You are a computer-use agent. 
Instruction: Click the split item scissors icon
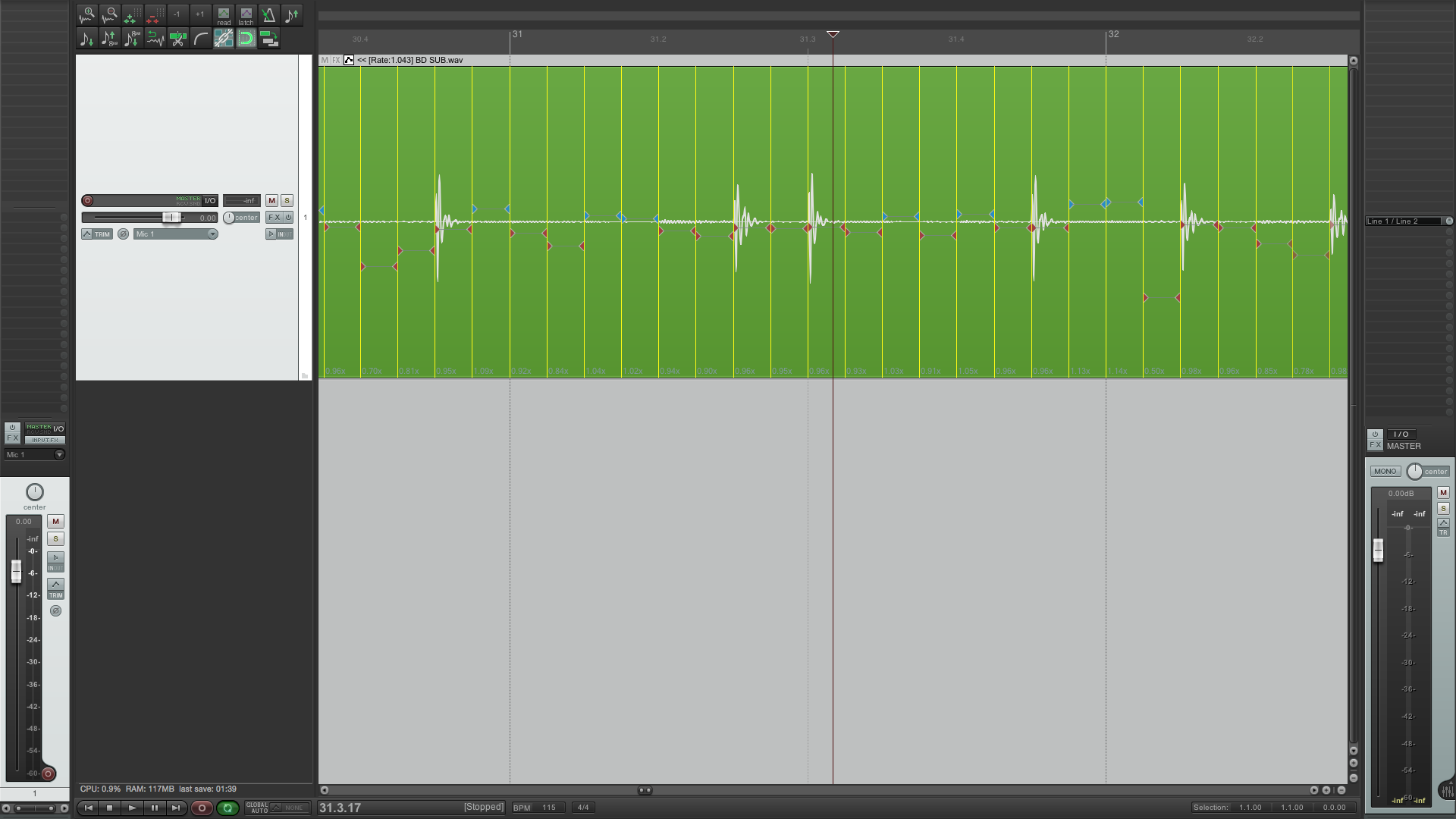point(178,39)
